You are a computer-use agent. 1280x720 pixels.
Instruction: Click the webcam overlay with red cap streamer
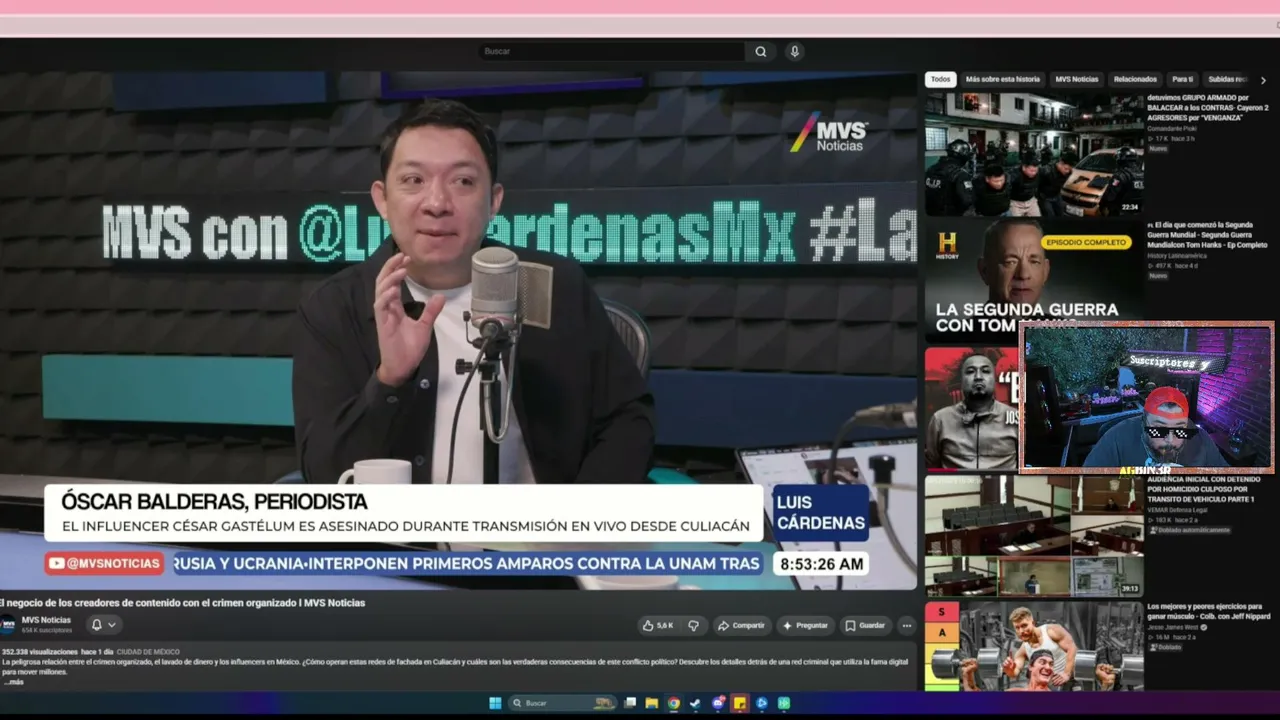click(x=1146, y=397)
